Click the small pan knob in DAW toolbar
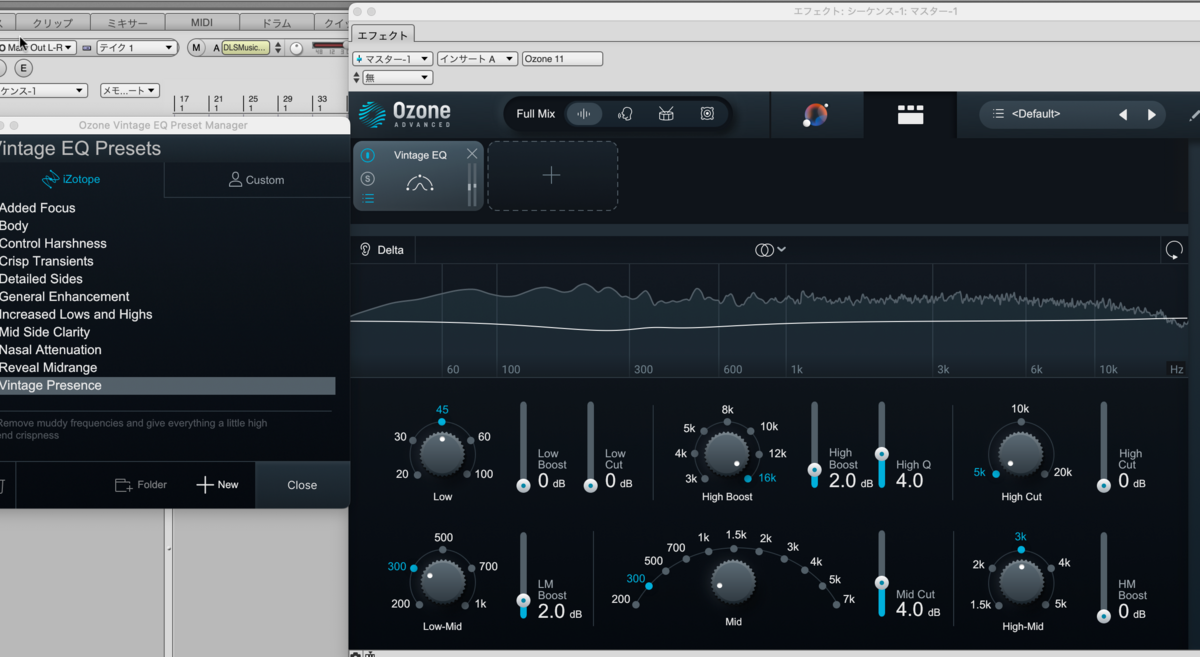 coord(296,48)
